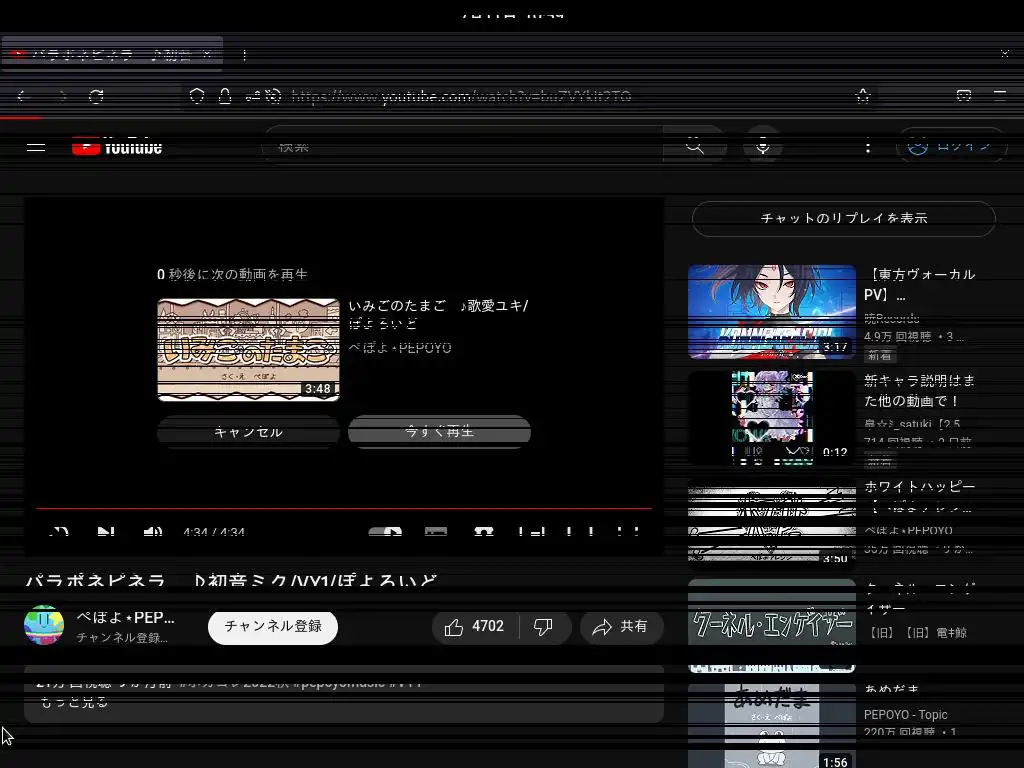This screenshot has height=768, width=1024.
Task: Skip to next video in player
Action: (x=106, y=532)
